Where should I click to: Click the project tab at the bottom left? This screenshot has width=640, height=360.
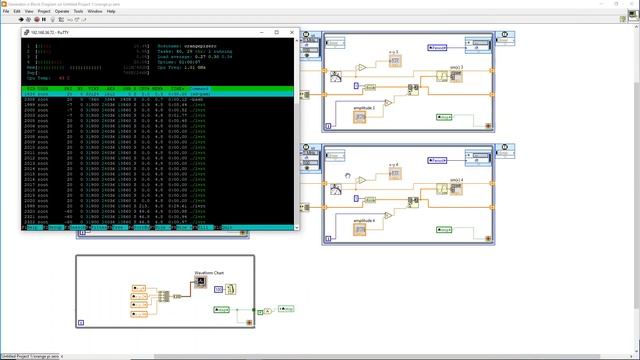pos(30,356)
